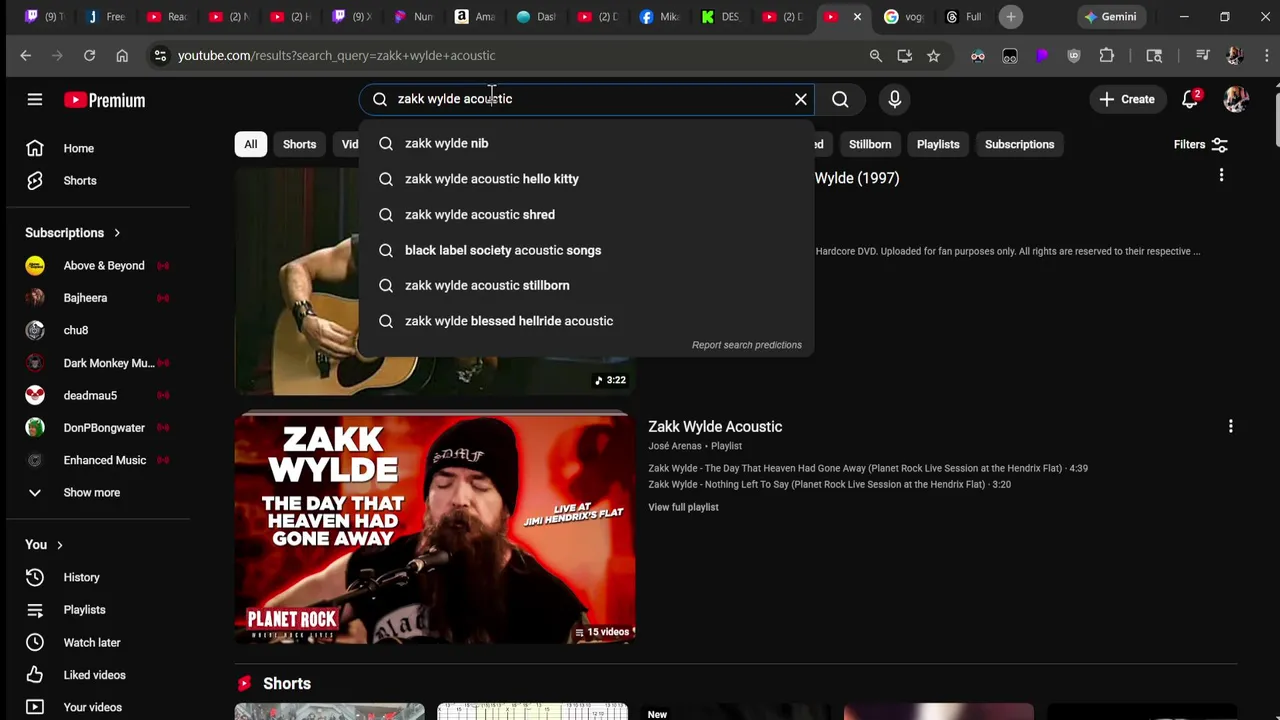Screen dimensions: 1280x720
Task: Open the search Filters button
Action: click(1201, 145)
